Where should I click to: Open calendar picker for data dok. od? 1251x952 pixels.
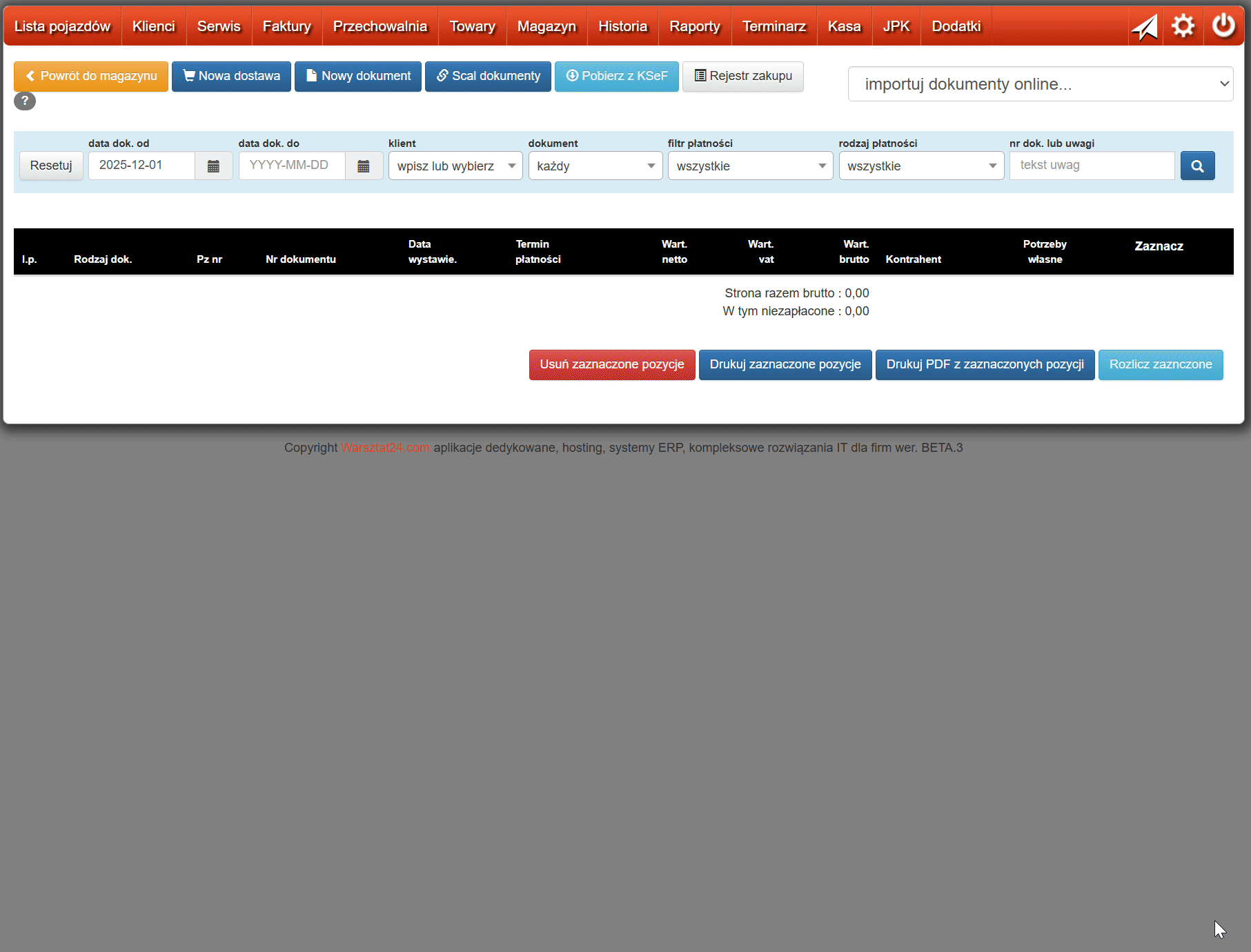point(214,166)
